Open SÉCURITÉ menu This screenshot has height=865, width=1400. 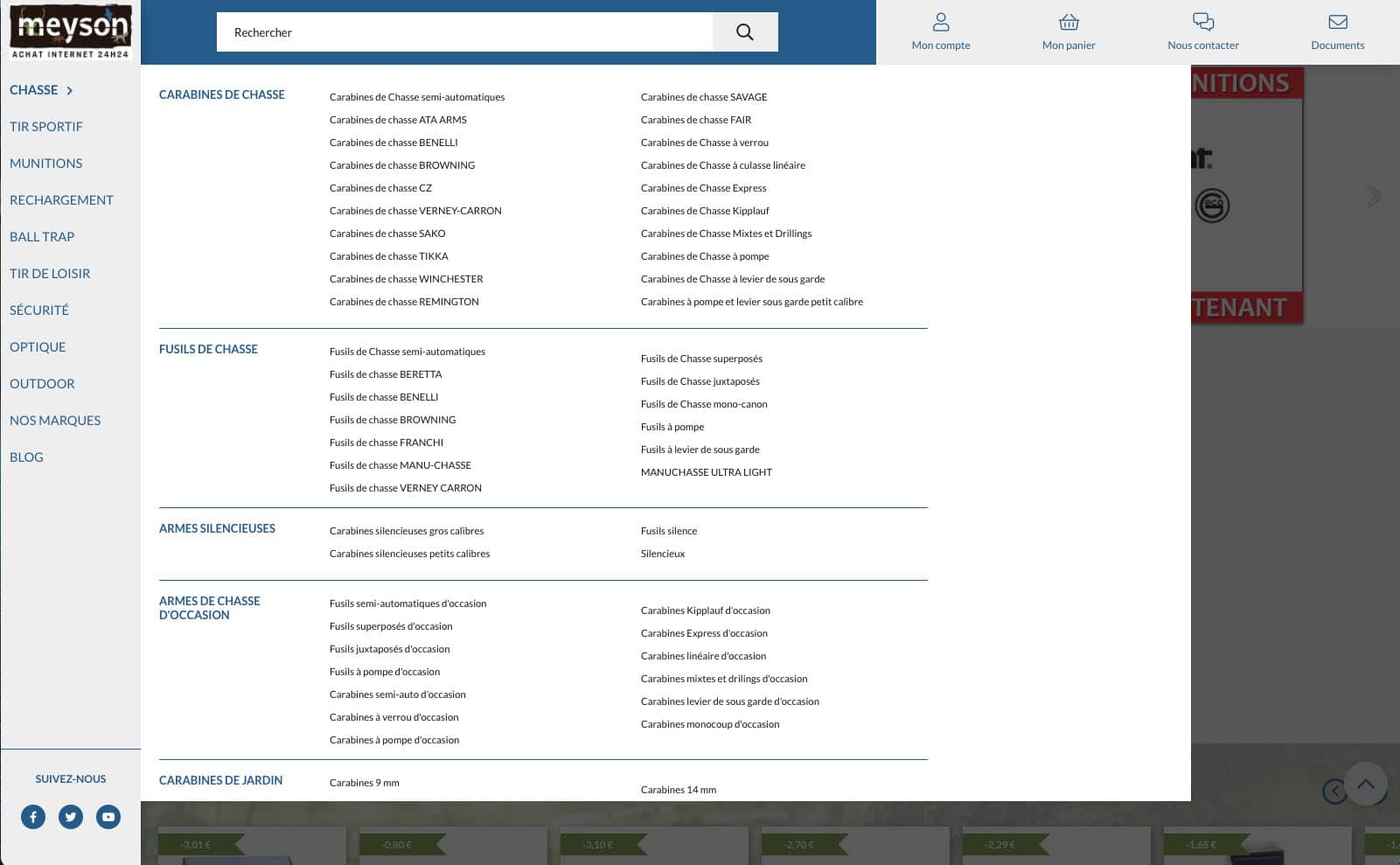(39, 310)
